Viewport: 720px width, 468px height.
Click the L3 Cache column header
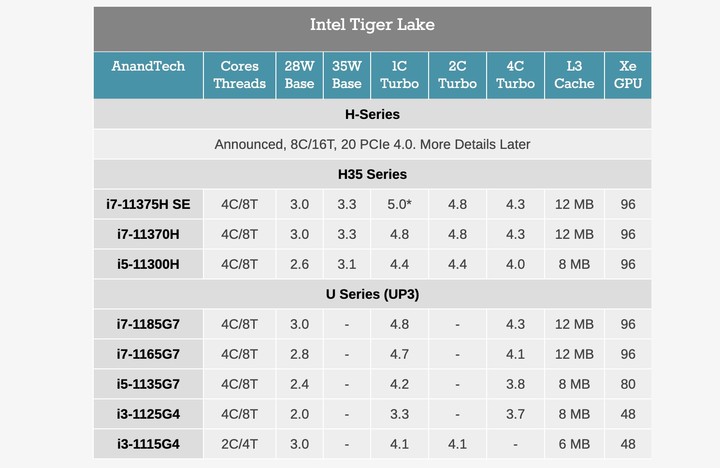click(574, 75)
